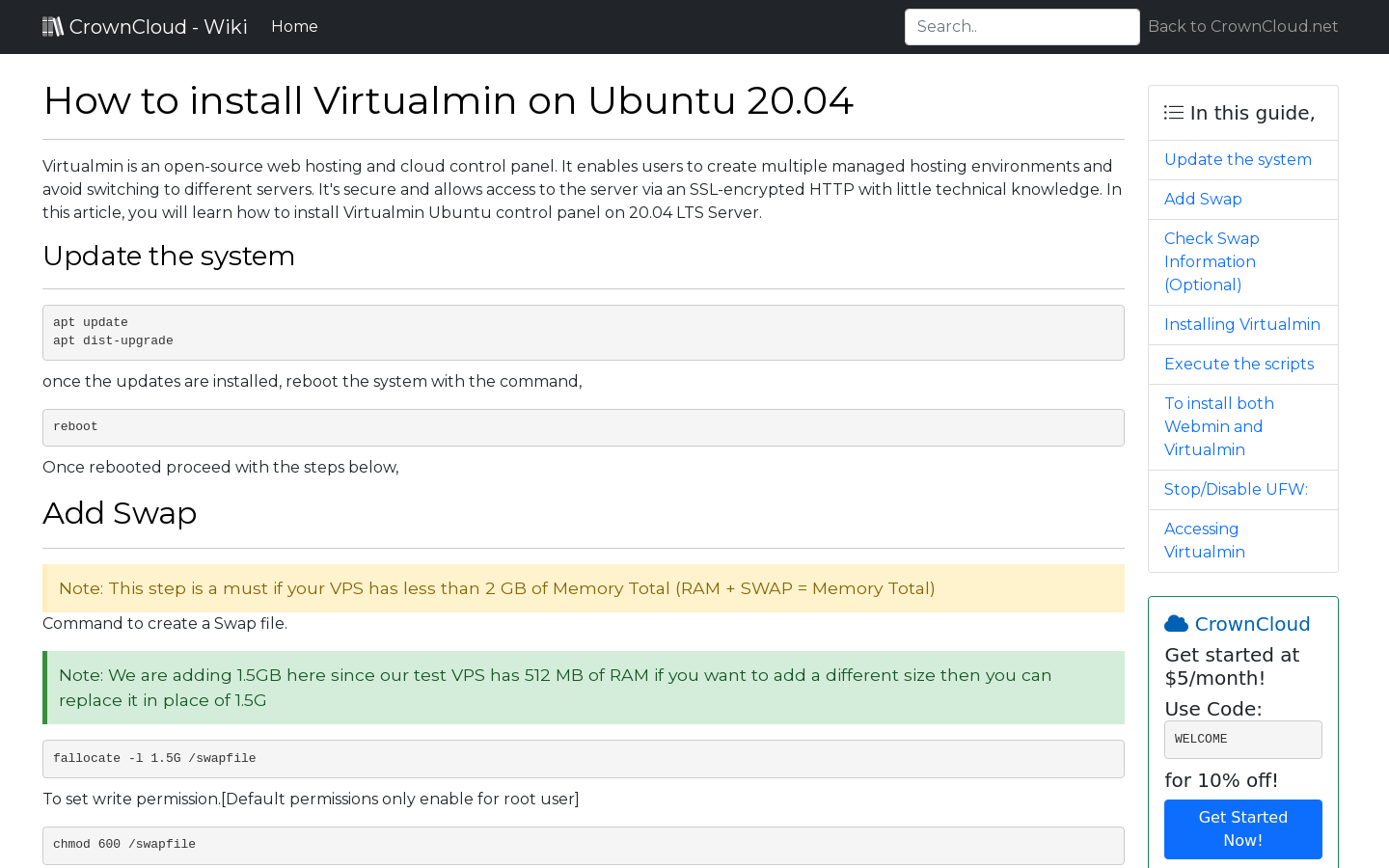The height and width of the screenshot is (868, 1389).
Task: Open the "Update the system" sidebar link
Action: [1238, 159]
